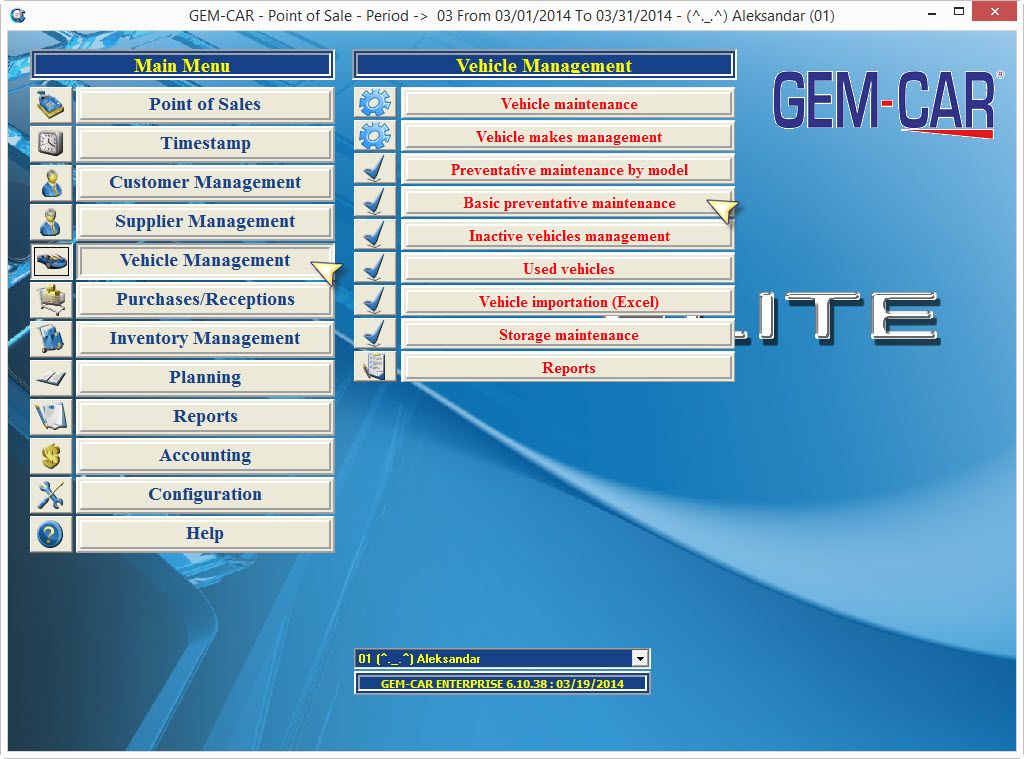The height and width of the screenshot is (759, 1024).
Task: Click the car icon beside Vehicle Management
Action: [x=51, y=261]
